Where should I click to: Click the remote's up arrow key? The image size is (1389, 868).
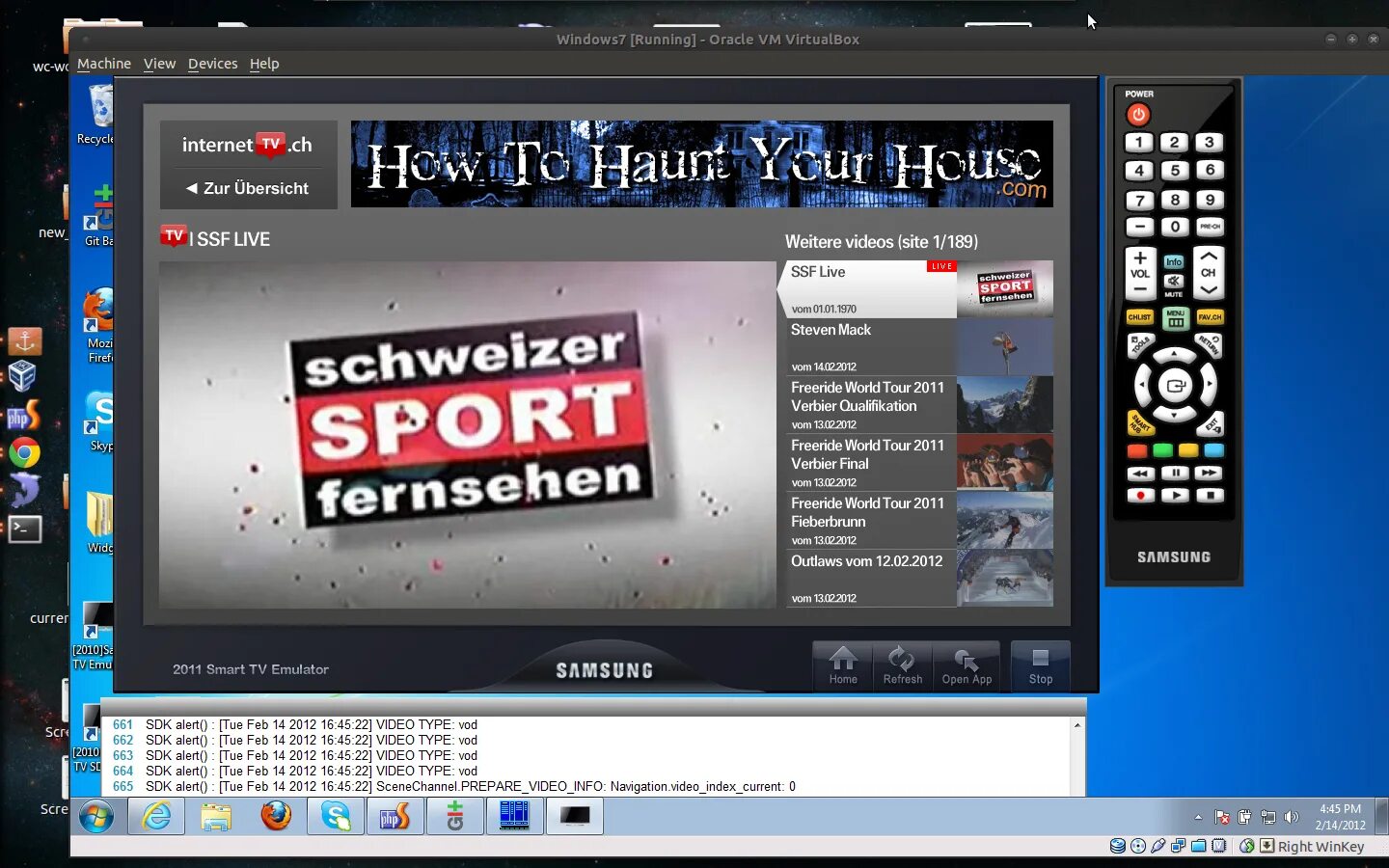coord(1175,355)
